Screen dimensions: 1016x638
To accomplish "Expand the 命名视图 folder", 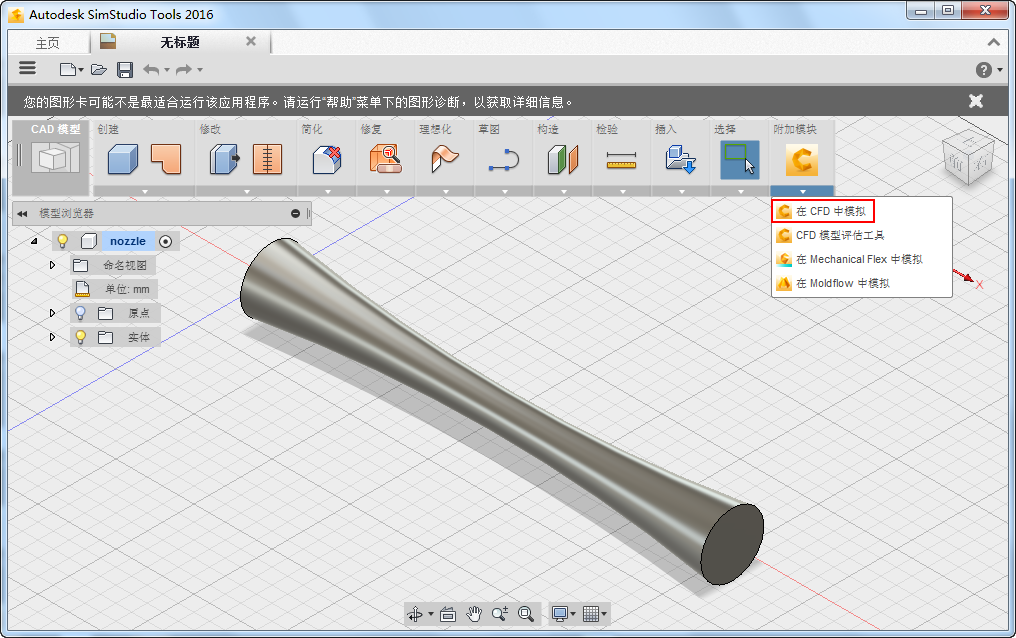I will click(52, 265).
